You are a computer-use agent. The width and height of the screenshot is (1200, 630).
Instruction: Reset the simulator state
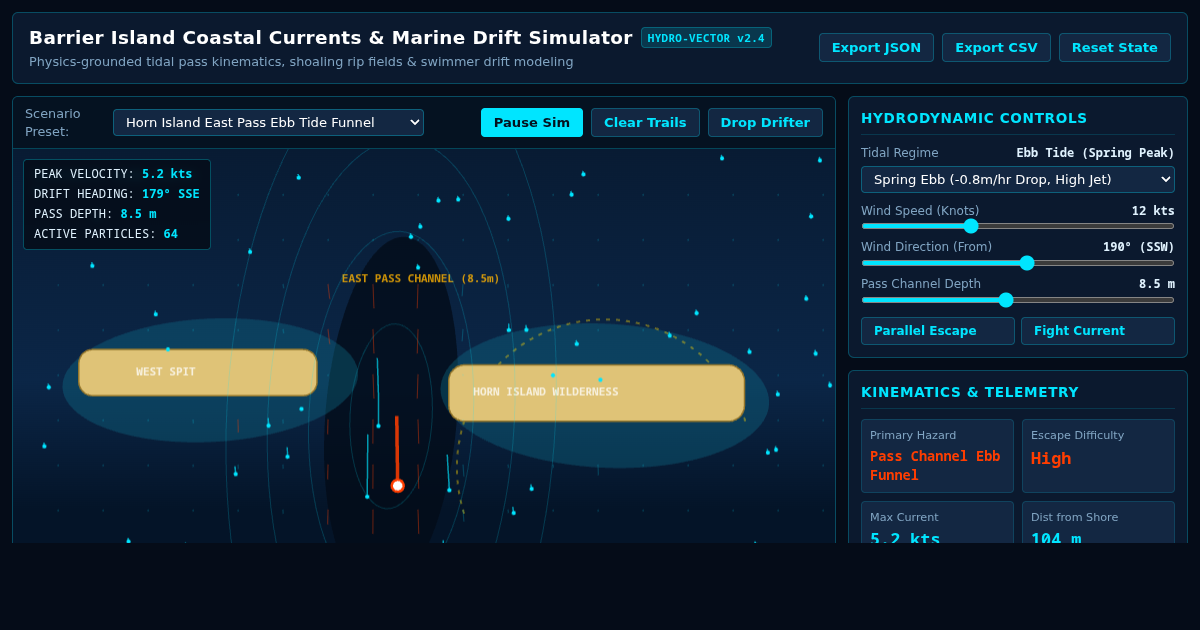1115,47
